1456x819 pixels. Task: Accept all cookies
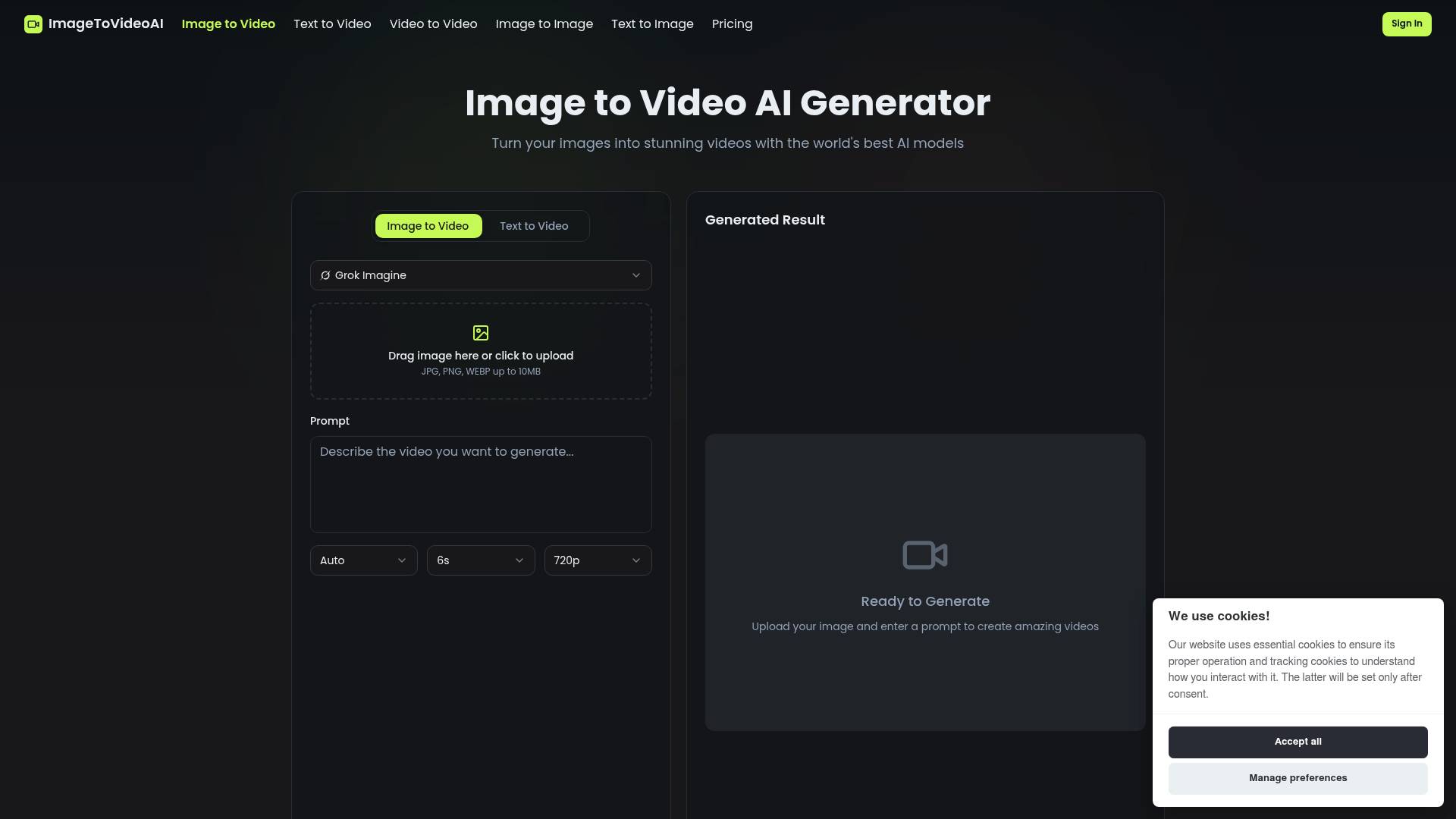click(1298, 742)
